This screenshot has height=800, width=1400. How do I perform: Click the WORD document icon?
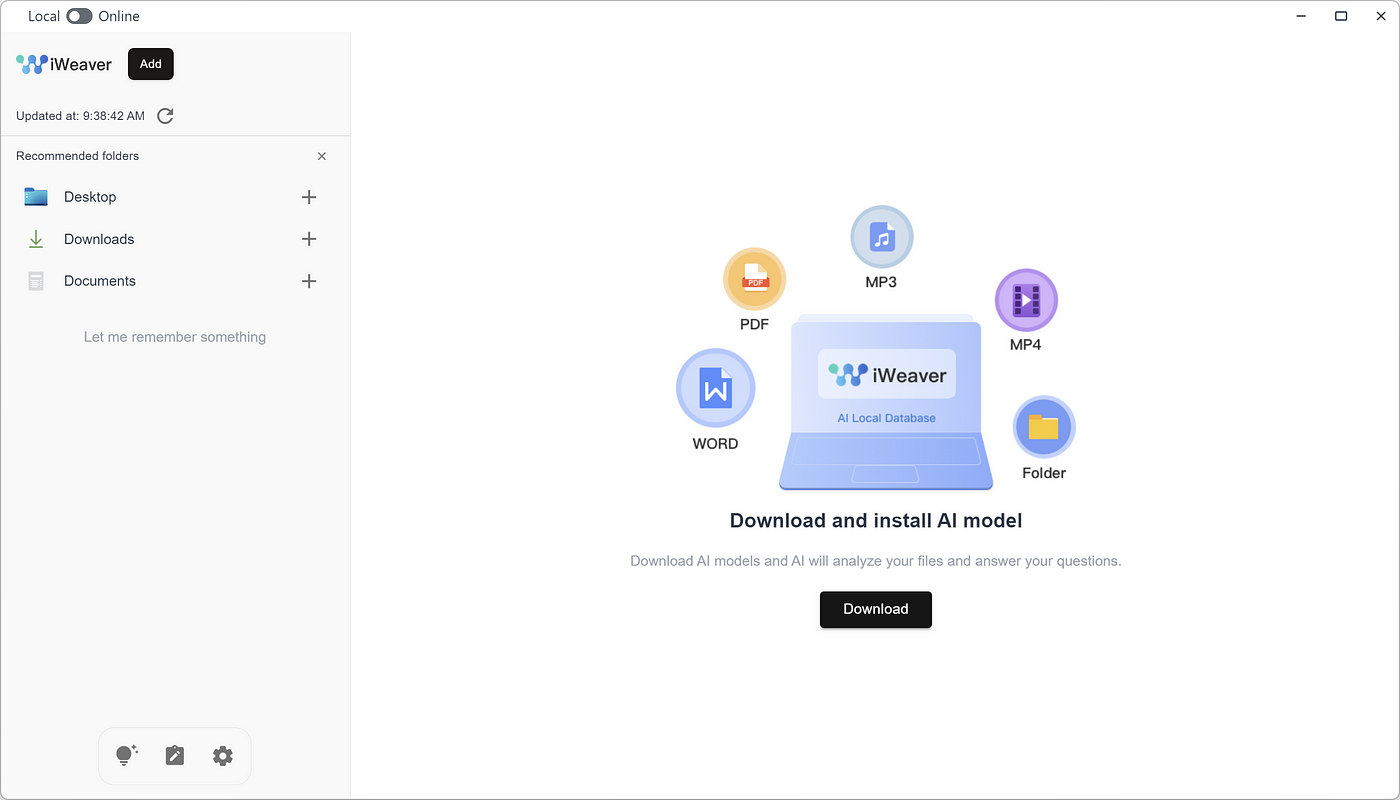click(x=716, y=388)
